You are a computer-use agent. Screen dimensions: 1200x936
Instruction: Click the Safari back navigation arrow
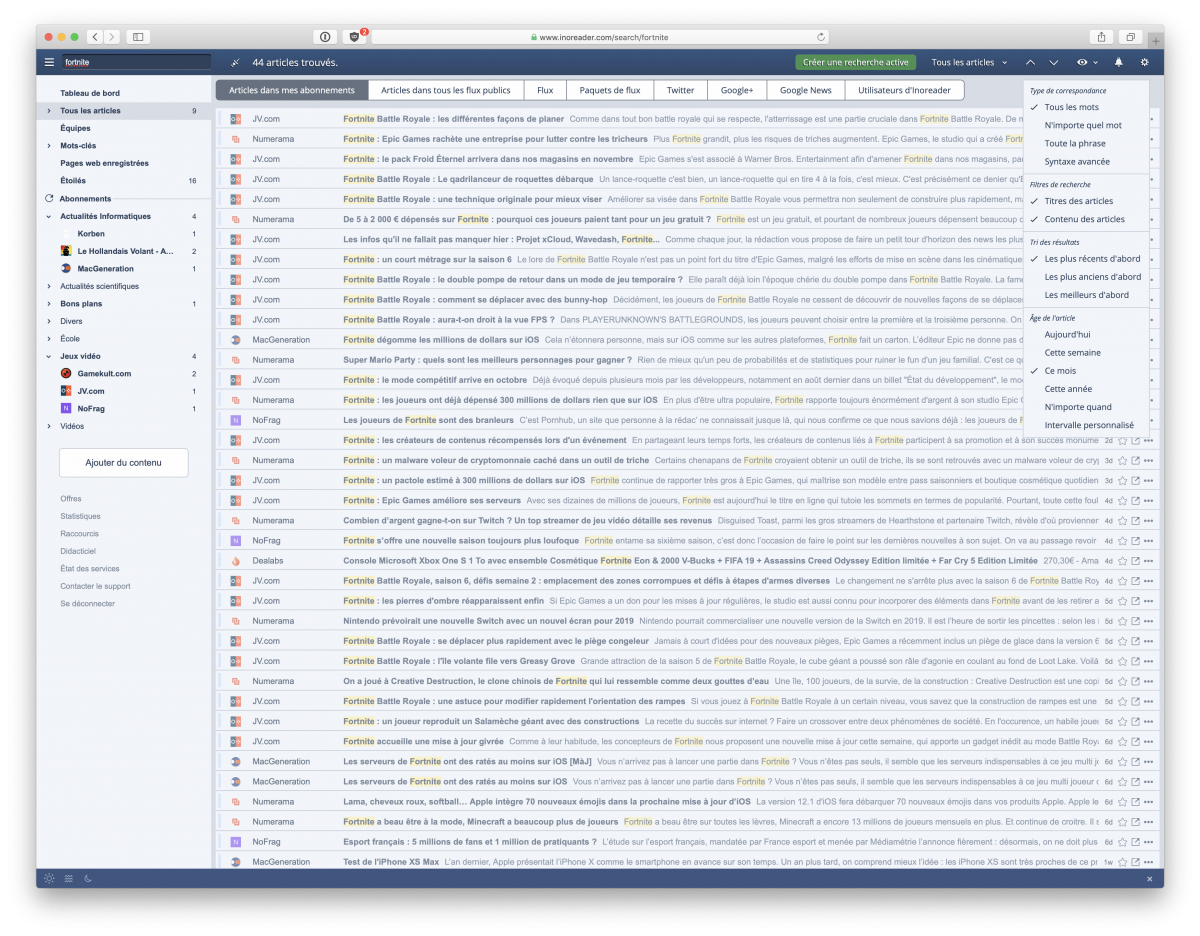click(94, 37)
